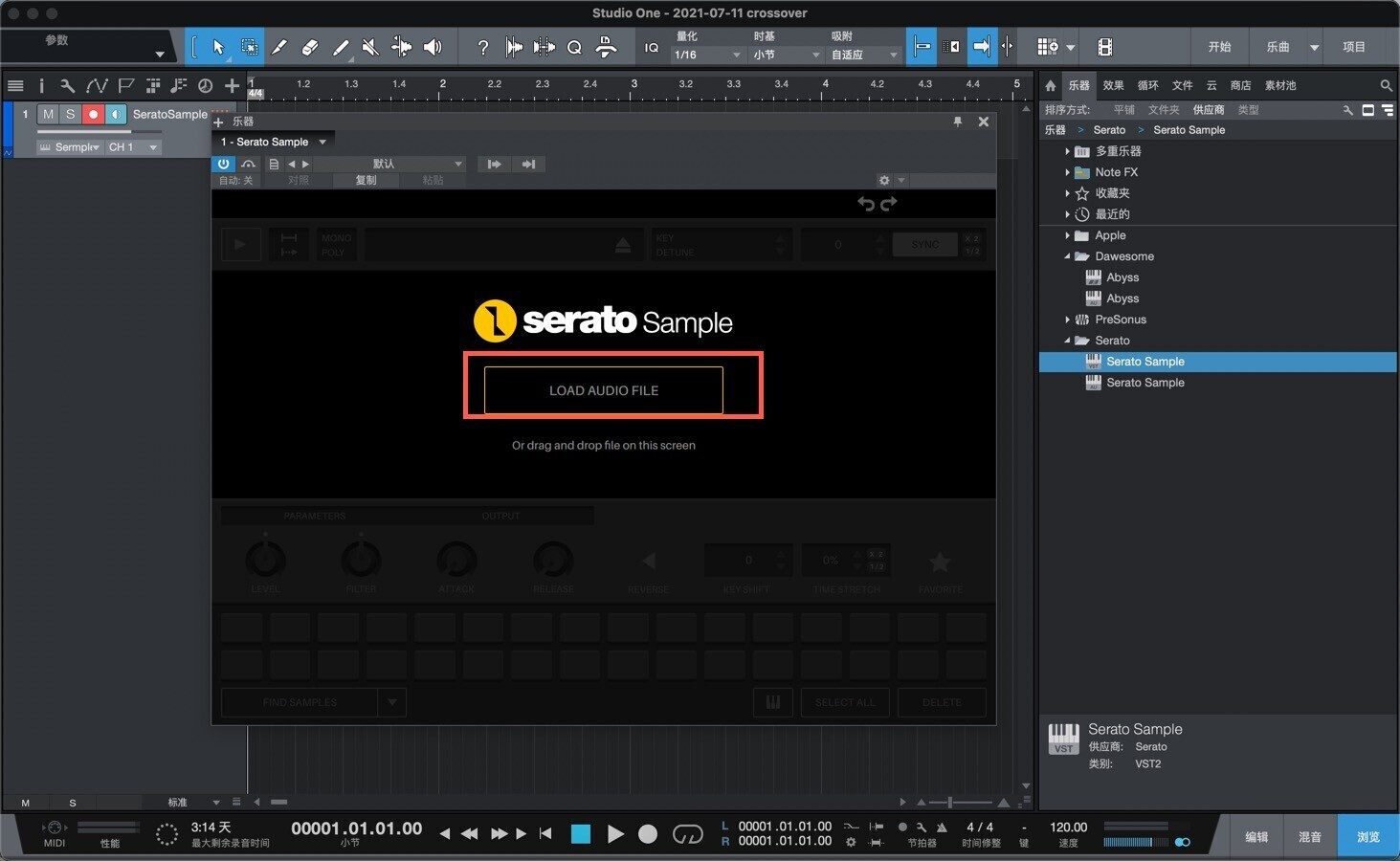The height and width of the screenshot is (861, 1400).
Task: Click the Listen speaker tool
Action: coord(433,47)
